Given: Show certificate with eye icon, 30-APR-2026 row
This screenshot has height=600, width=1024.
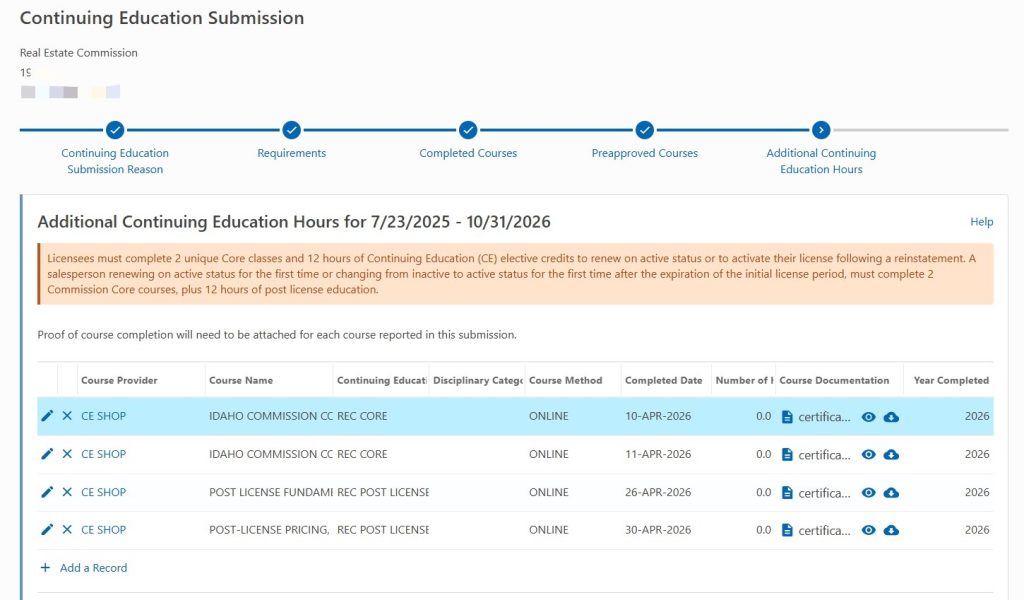Looking at the screenshot, I should [x=868, y=530].
